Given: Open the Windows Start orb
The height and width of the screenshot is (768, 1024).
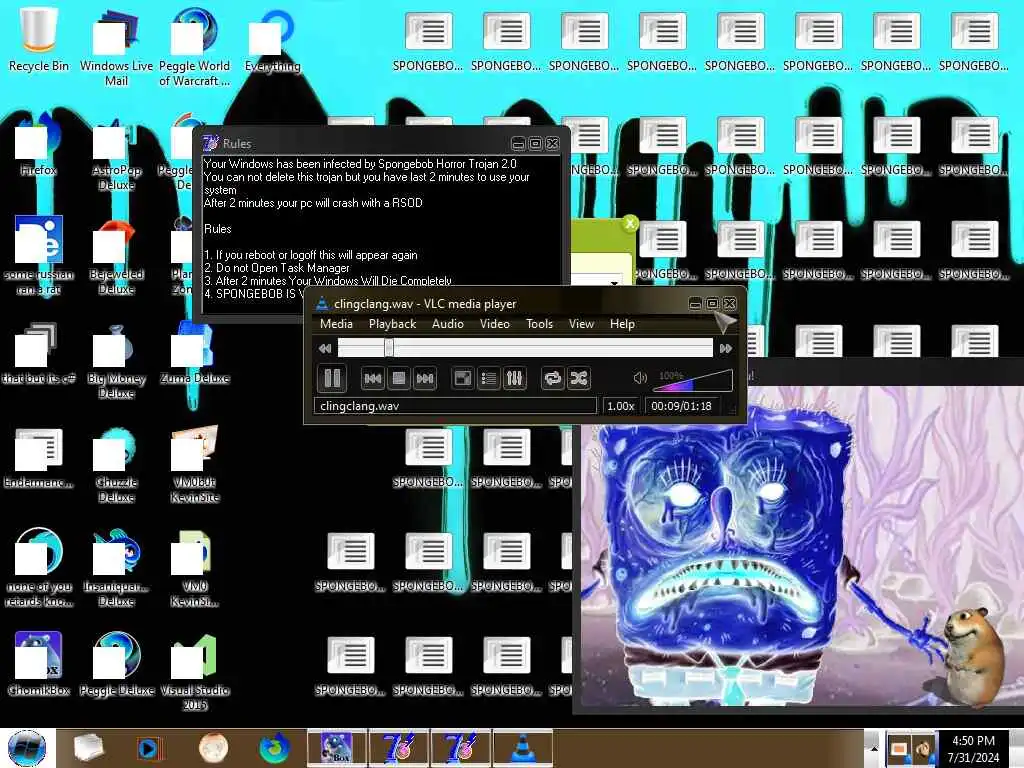Looking at the screenshot, I should coord(27,748).
